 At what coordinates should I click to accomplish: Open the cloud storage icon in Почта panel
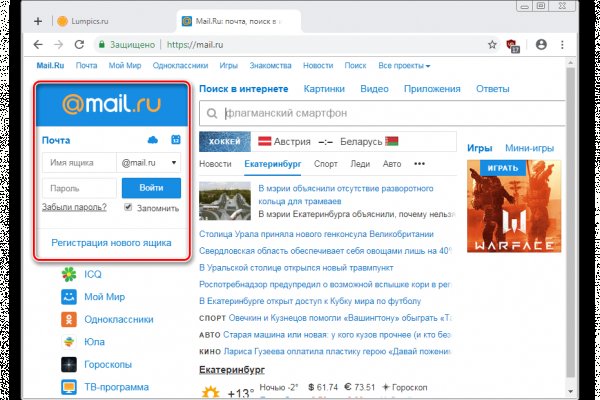point(153,140)
